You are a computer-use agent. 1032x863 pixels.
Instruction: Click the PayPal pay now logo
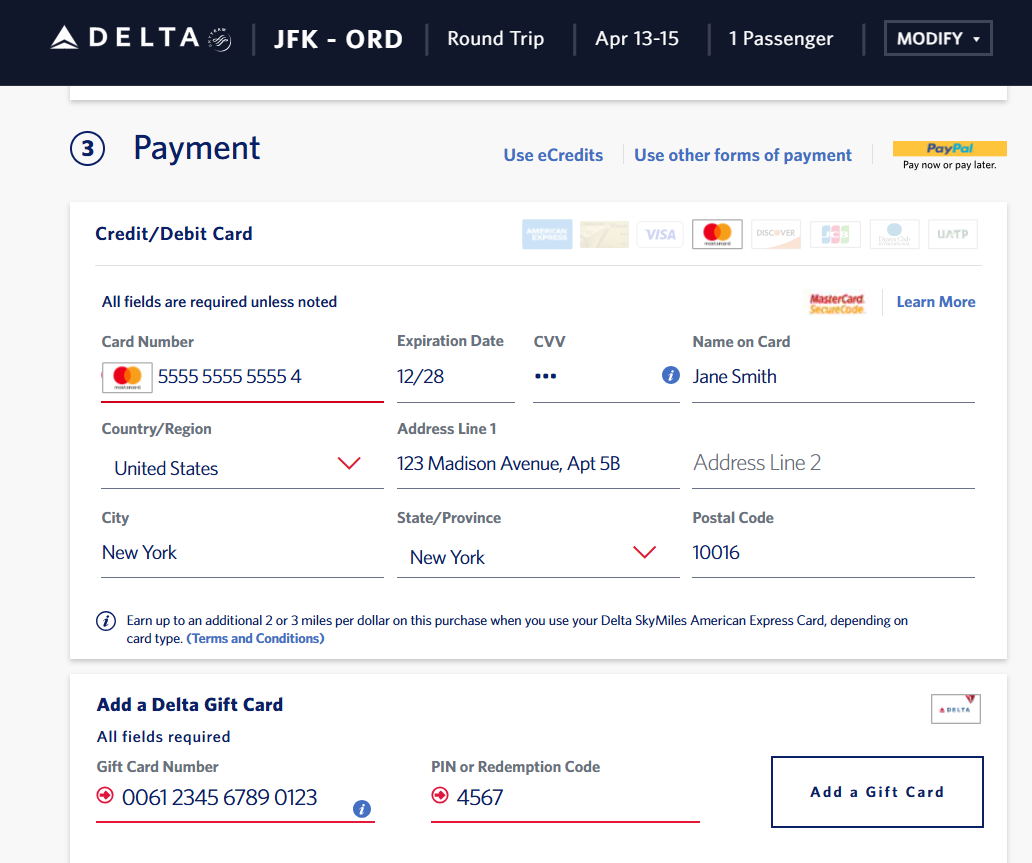(x=949, y=154)
